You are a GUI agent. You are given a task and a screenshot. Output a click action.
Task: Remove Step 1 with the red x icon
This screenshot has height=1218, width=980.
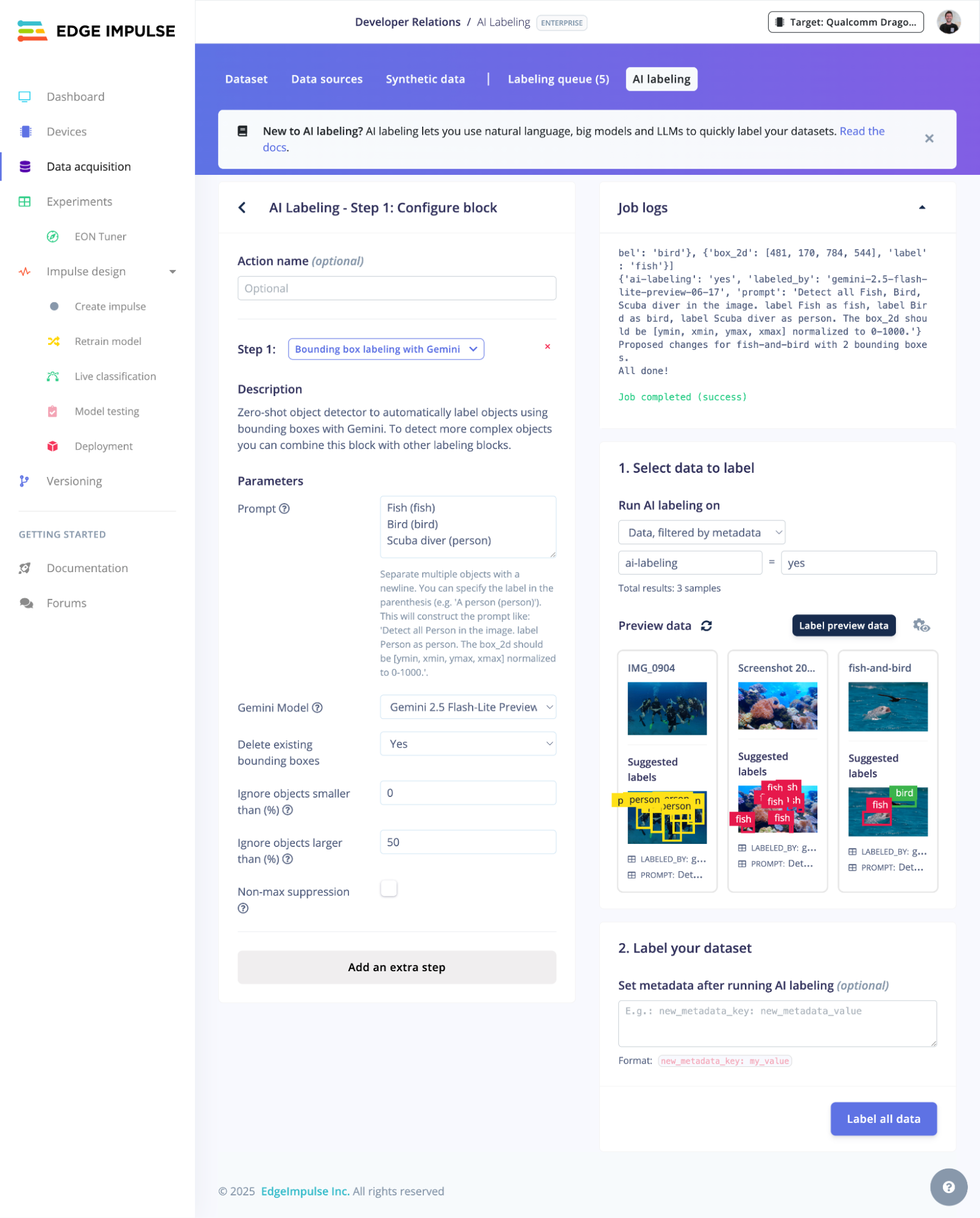click(x=547, y=347)
